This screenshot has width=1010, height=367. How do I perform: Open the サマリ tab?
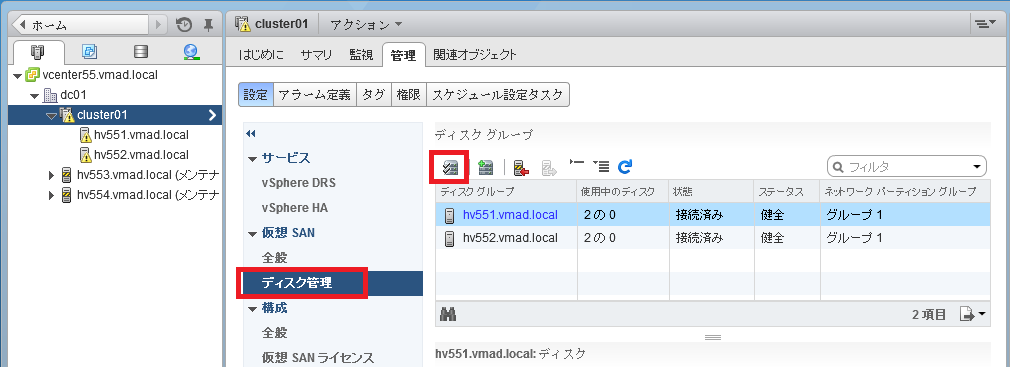pyautogui.click(x=316, y=55)
